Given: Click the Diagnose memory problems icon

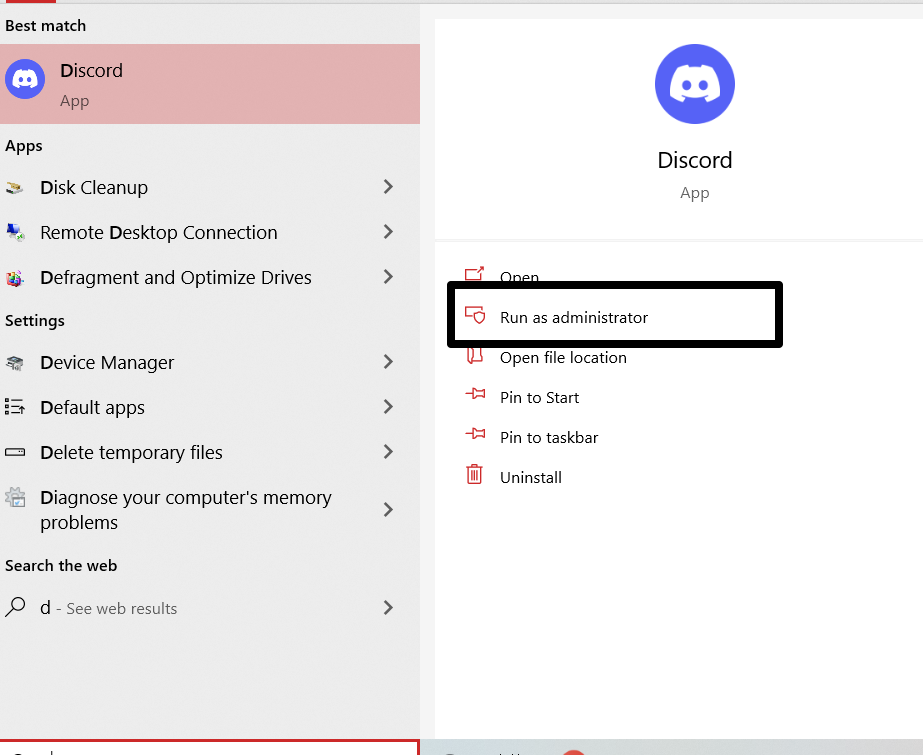Looking at the screenshot, I should coord(15,498).
